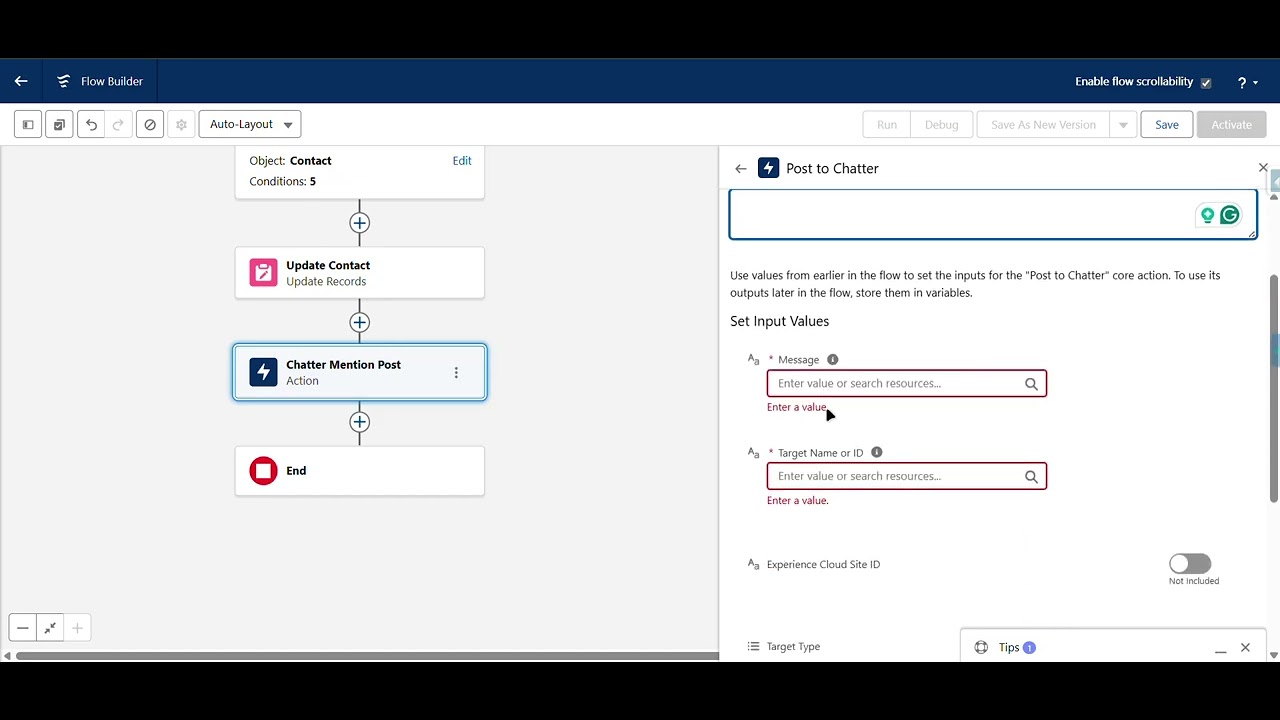This screenshot has width=1280, height=720.
Task: Minimize the Tips panel
Action: 1220,649
